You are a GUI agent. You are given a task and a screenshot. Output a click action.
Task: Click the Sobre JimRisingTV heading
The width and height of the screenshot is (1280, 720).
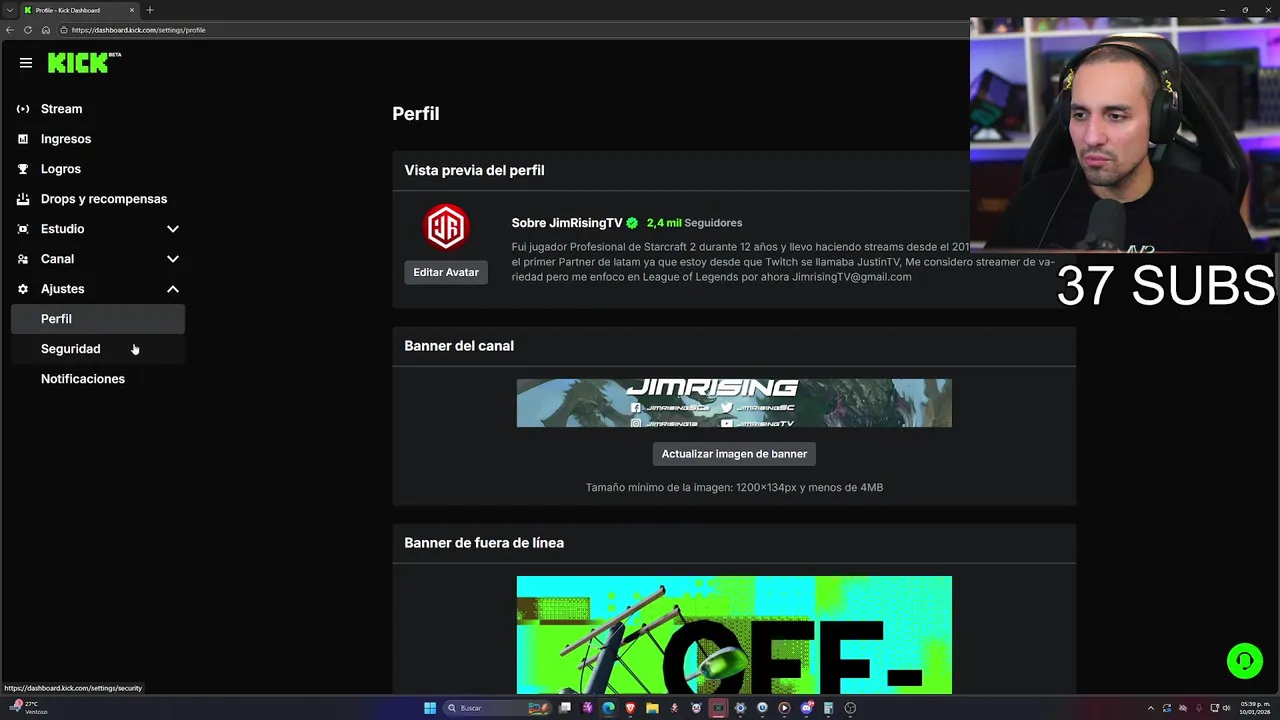tap(567, 223)
